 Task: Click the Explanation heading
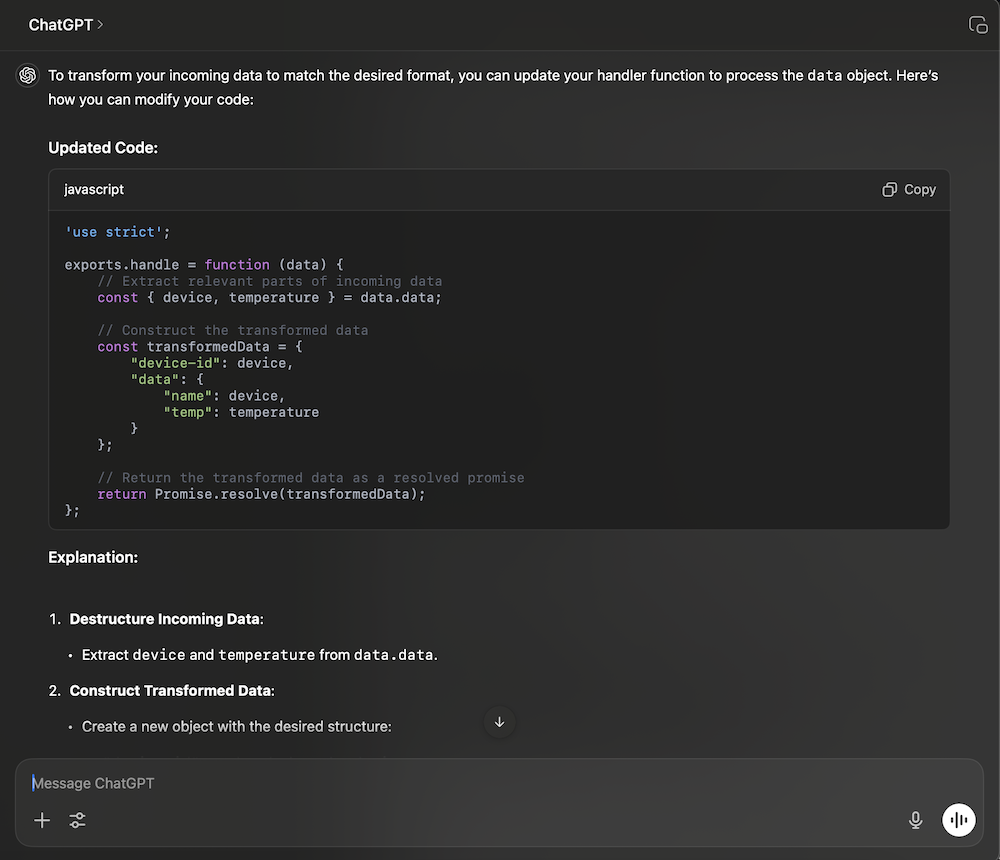tap(93, 557)
